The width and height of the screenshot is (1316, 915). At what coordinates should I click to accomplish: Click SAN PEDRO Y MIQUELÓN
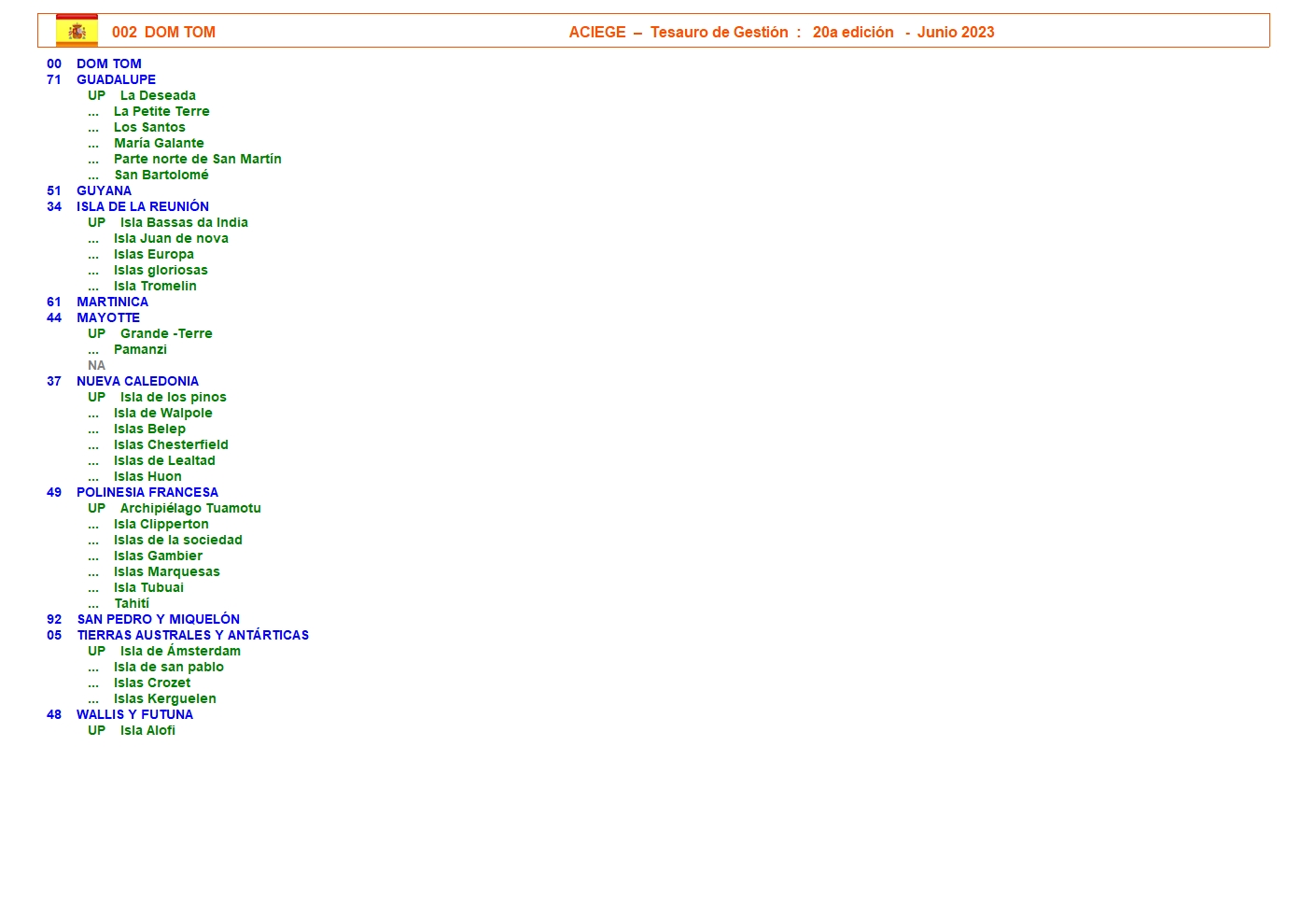[x=158, y=619]
